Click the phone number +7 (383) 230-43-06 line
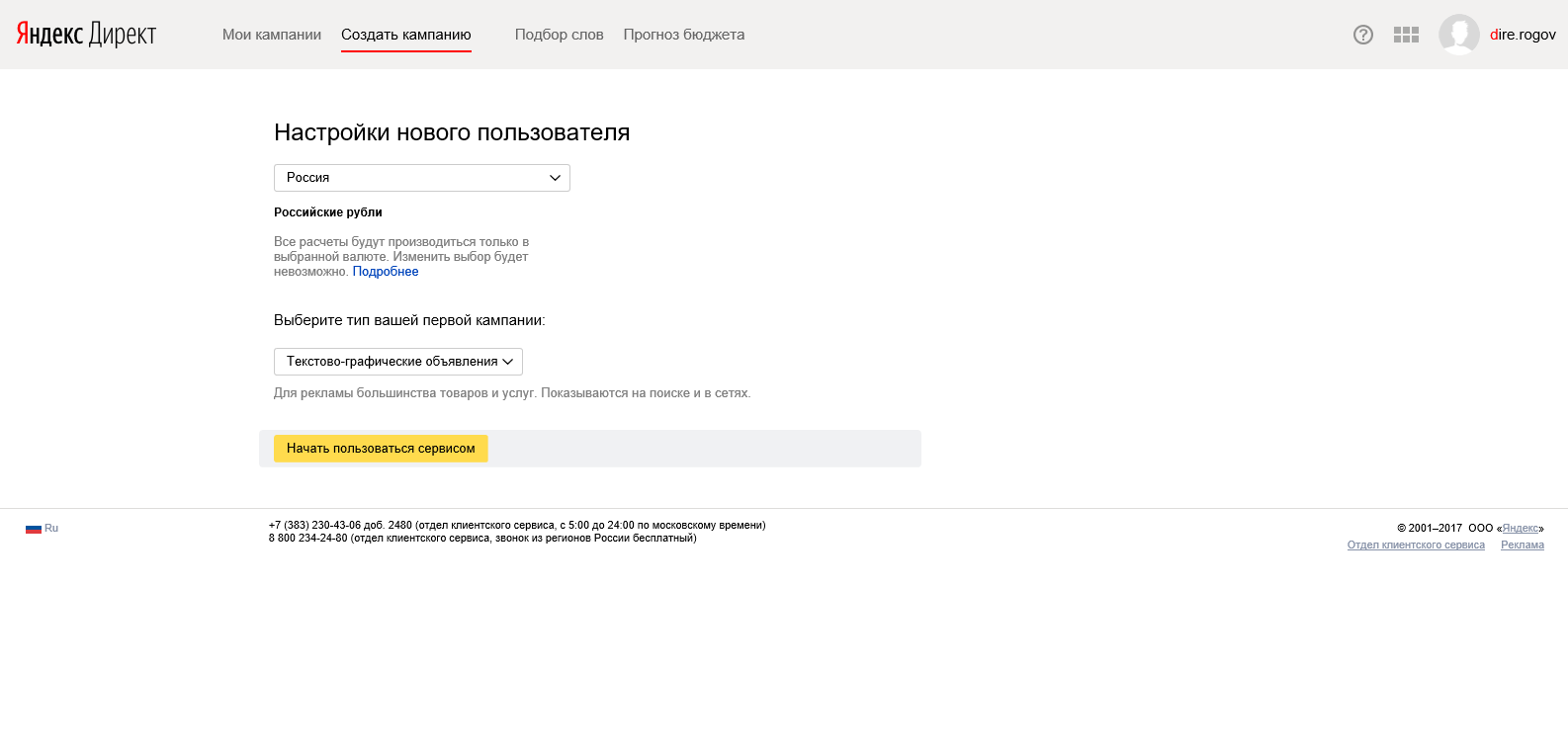 (x=517, y=526)
